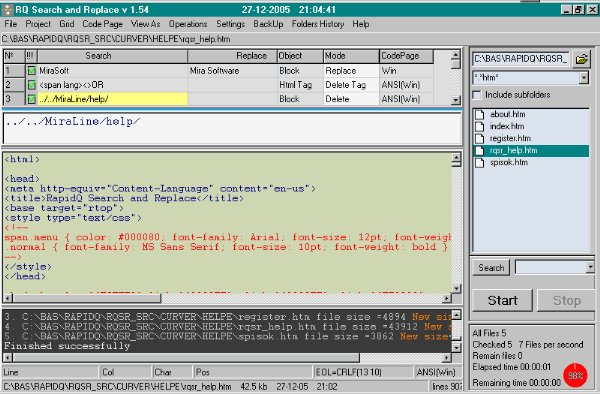
Task: Click the Stop button
Action: pos(566,301)
